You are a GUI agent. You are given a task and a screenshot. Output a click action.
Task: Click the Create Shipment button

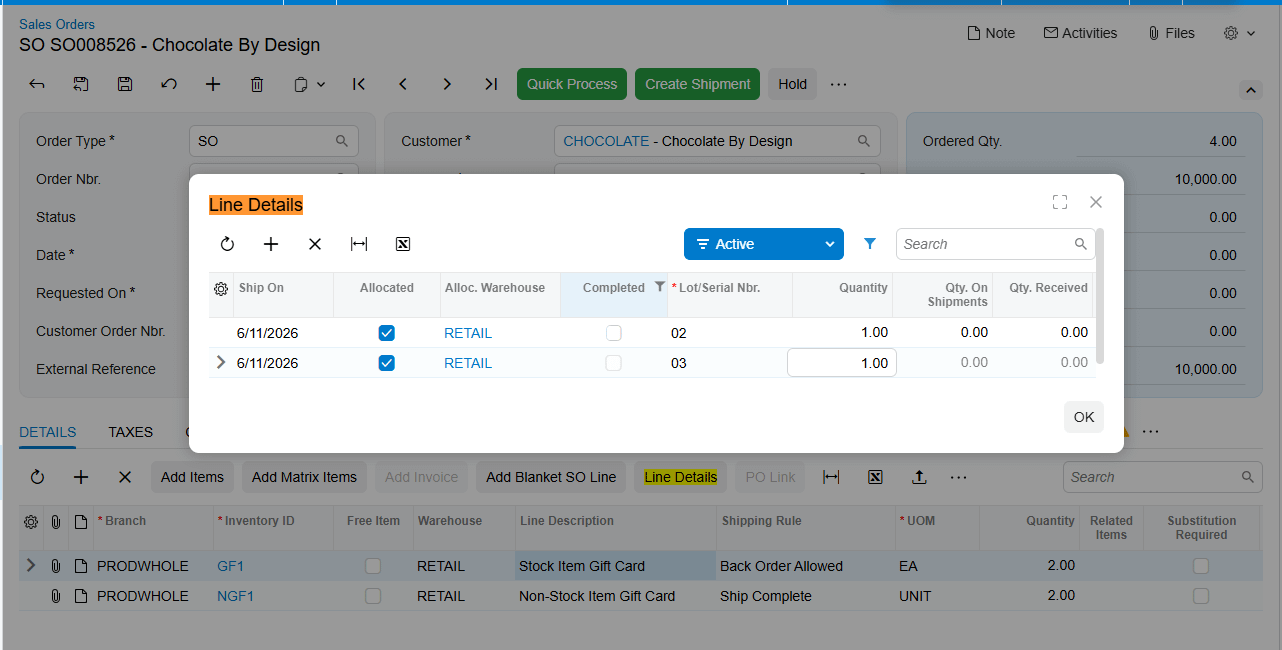tap(698, 84)
